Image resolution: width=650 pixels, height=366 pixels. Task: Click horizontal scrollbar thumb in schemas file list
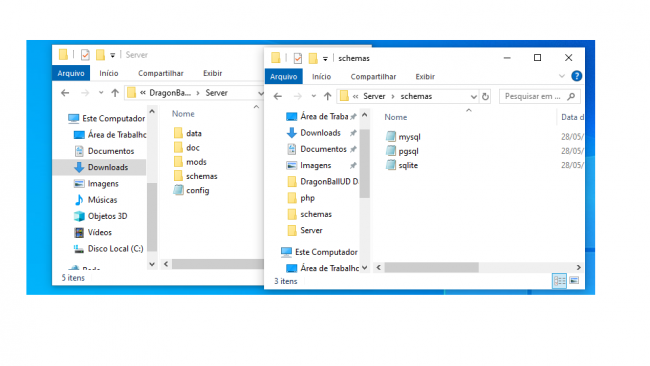point(431,268)
